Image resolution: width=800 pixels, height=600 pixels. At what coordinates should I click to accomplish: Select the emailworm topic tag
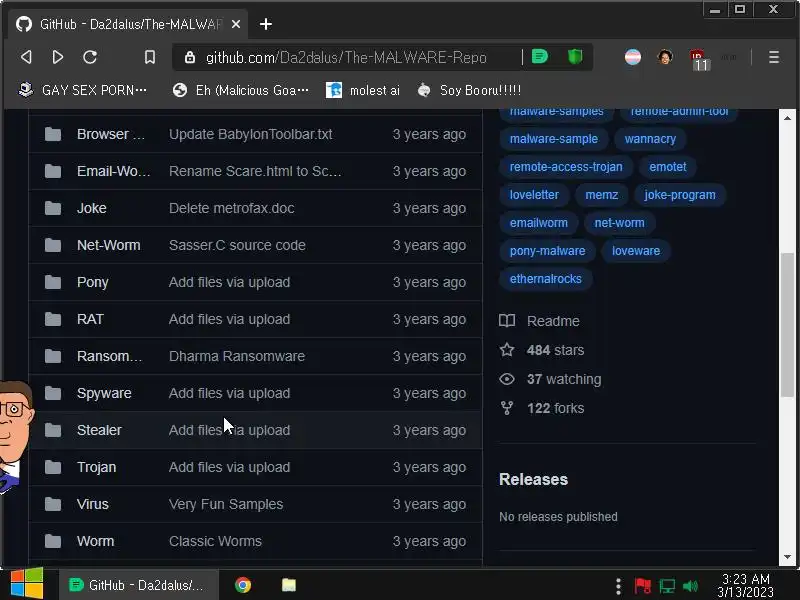coord(538,223)
